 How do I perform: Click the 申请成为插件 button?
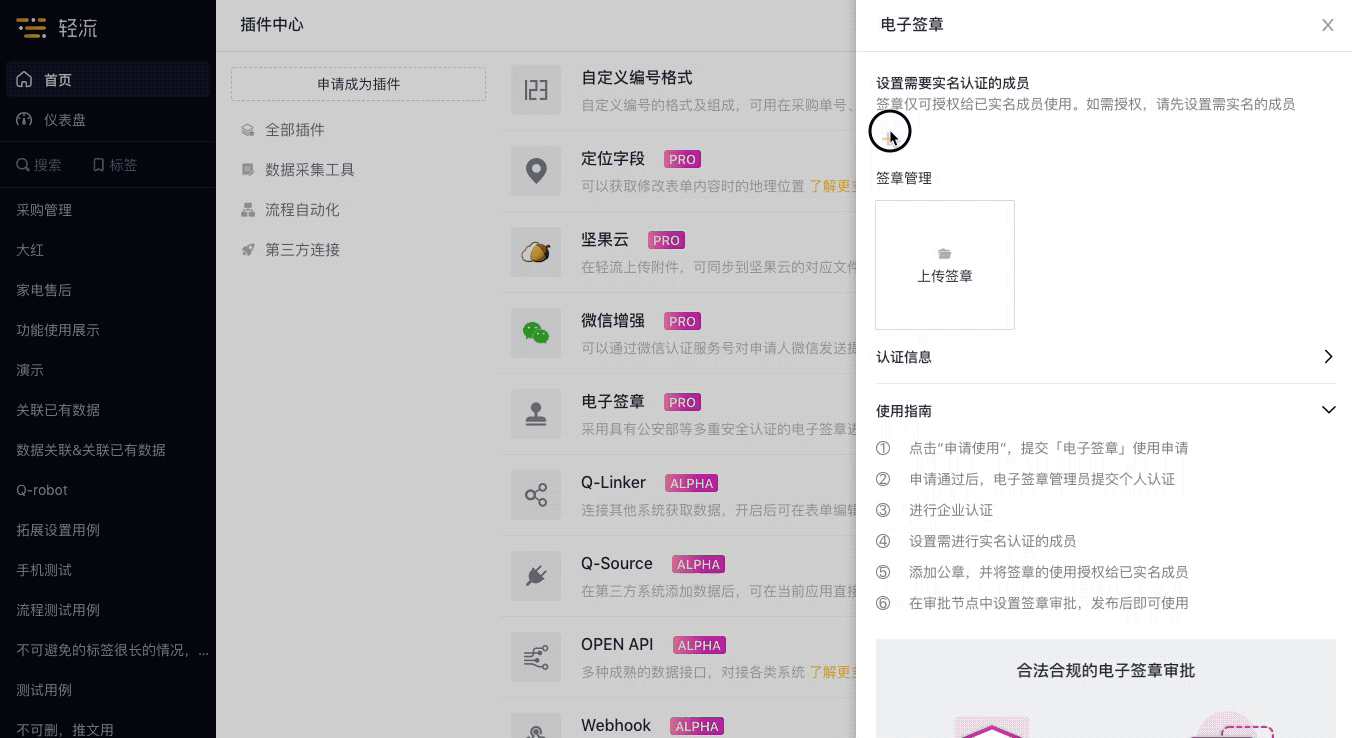coord(358,84)
